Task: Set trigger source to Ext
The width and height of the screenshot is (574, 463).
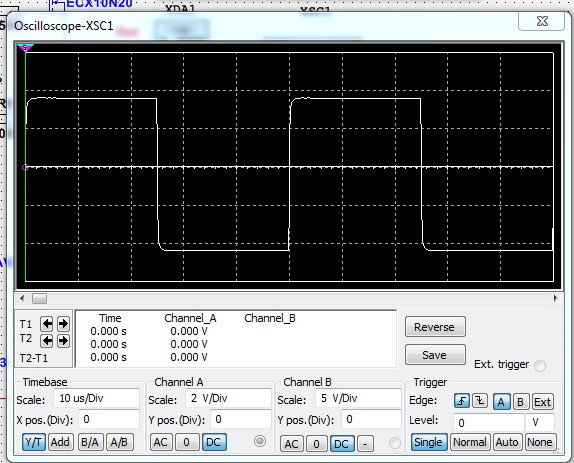Action: (x=542, y=402)
